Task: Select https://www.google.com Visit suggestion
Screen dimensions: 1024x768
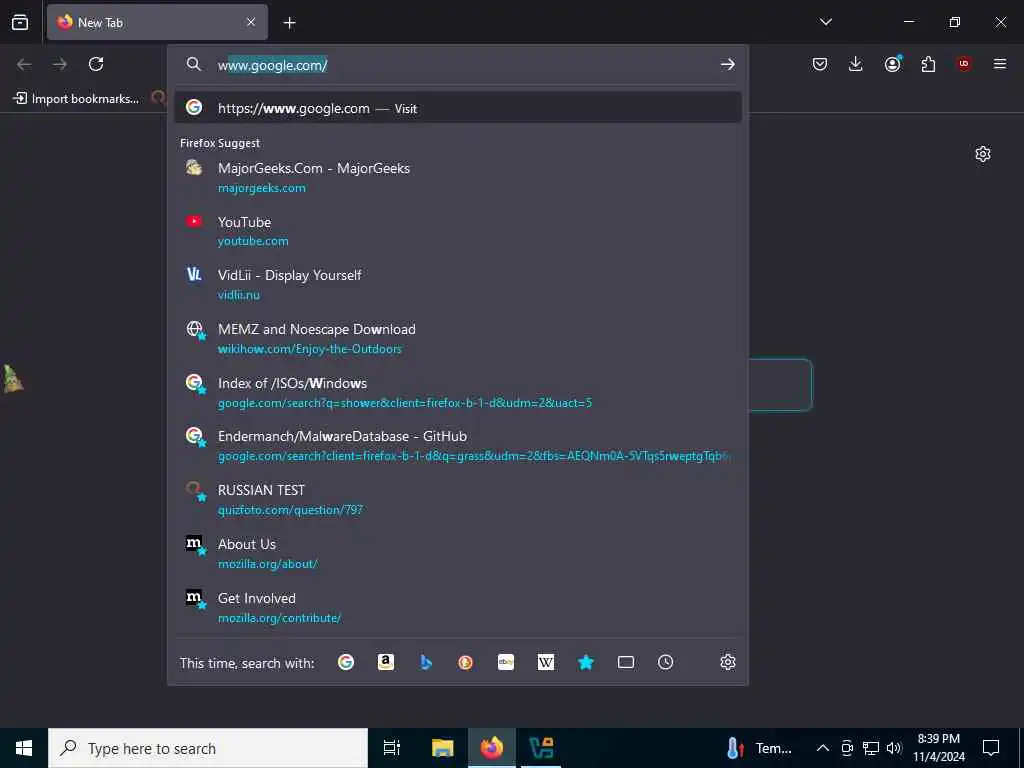Action: point(458,108)
